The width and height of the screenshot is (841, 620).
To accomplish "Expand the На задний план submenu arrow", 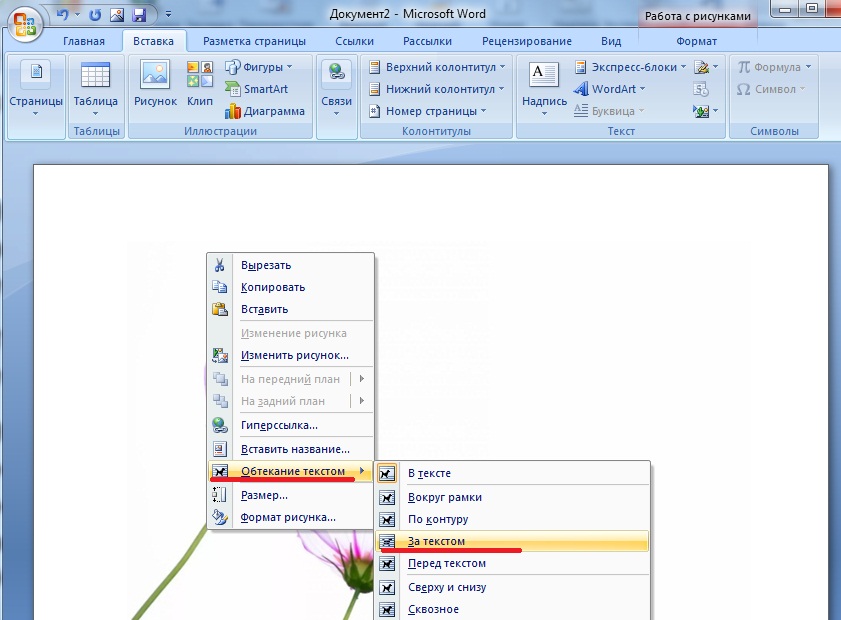I will 362,401.
